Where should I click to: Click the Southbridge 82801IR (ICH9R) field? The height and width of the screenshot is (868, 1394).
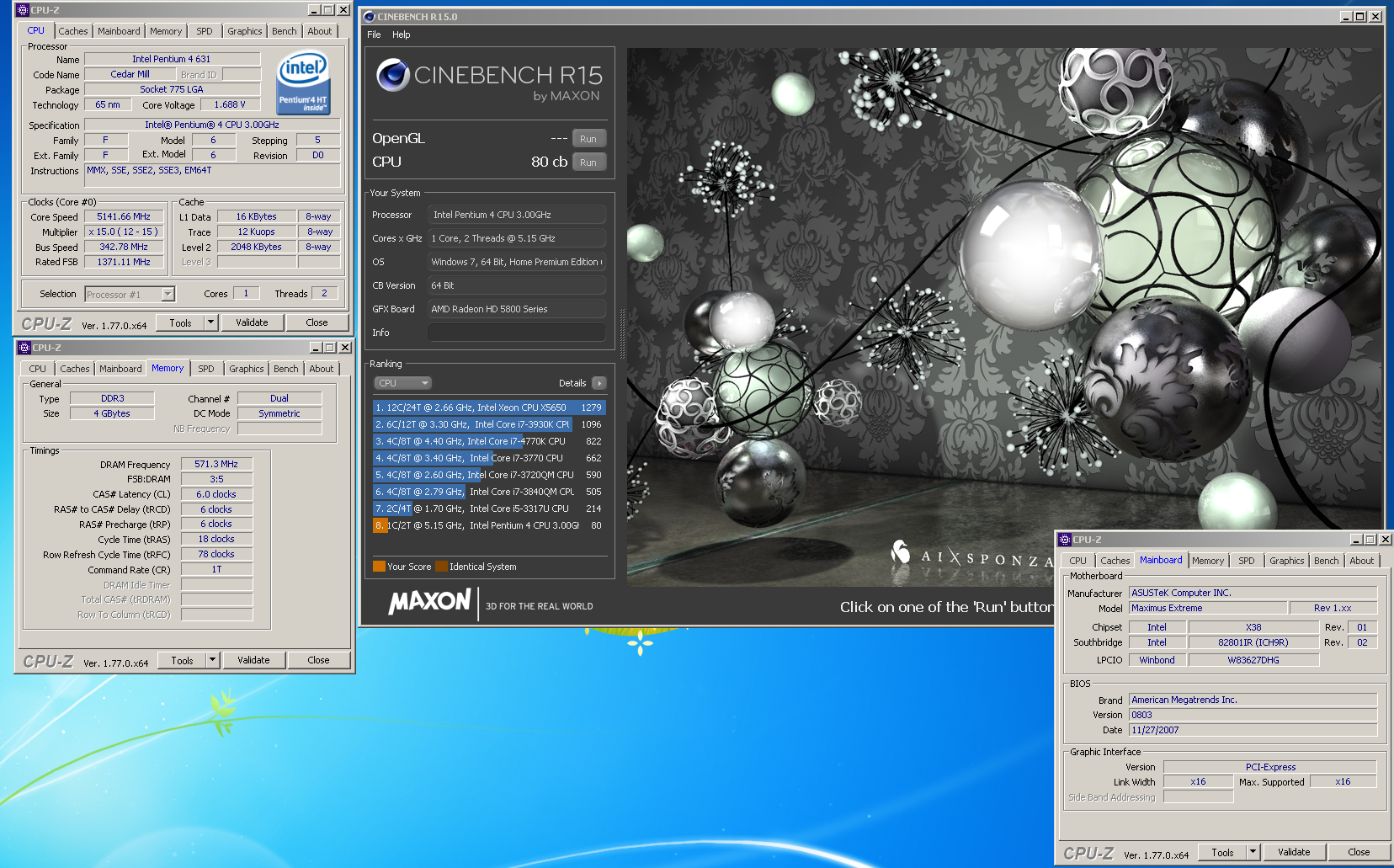(1253, 642)
